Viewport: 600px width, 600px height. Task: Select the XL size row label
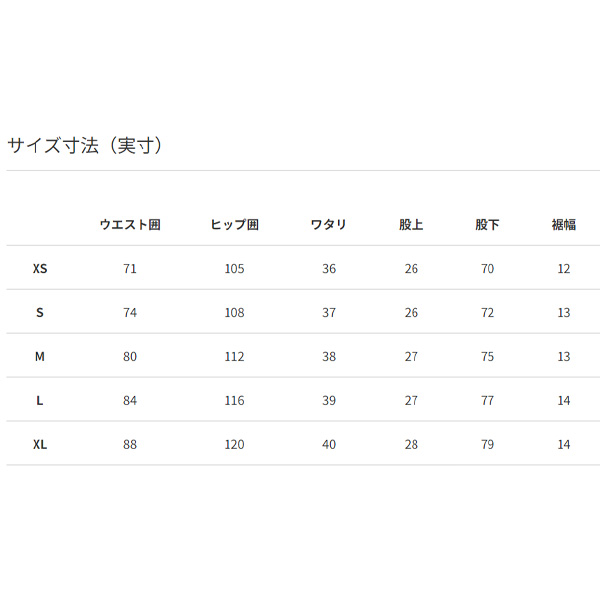[x=40, y=445]
